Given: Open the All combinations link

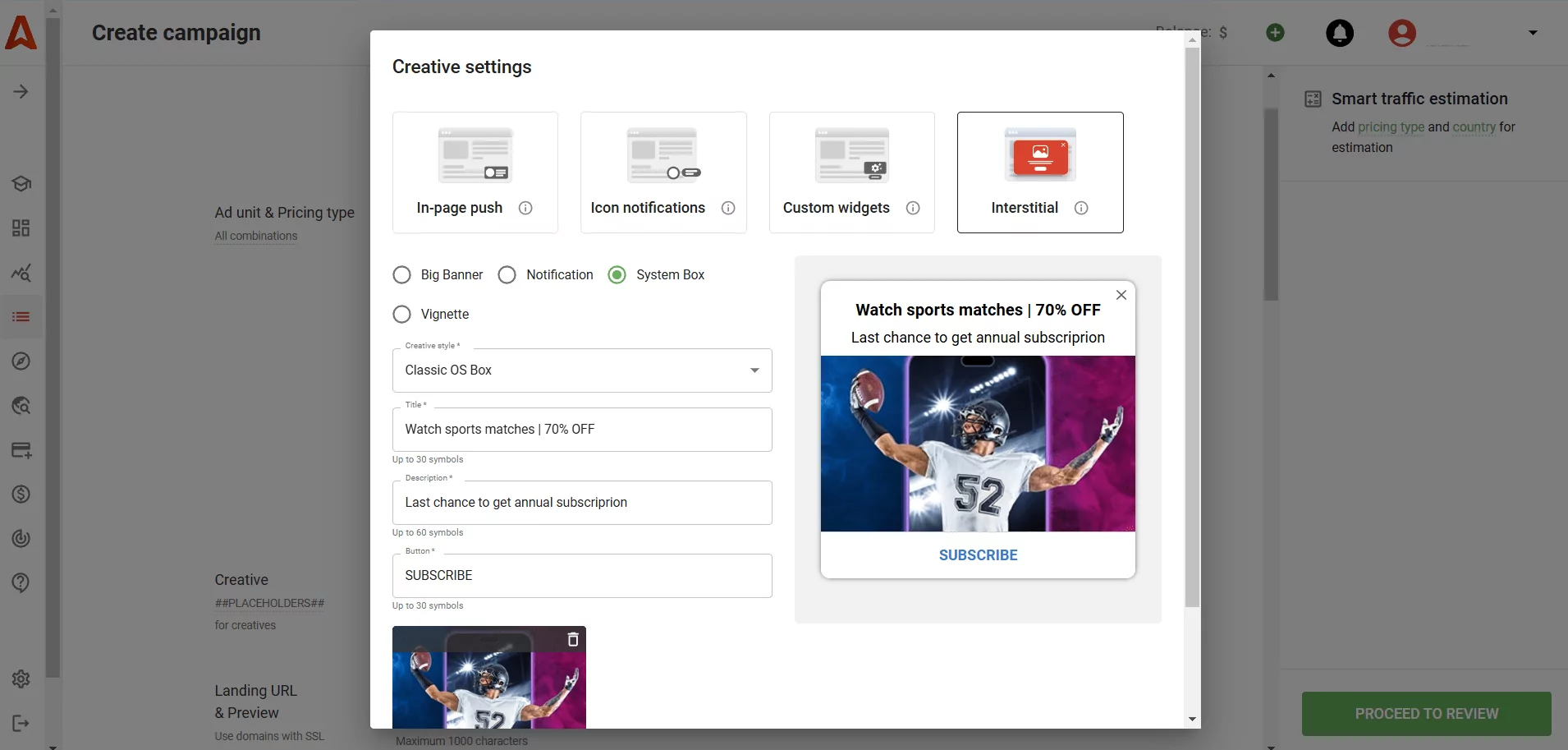Looking at the screenshot, I should tap(254, 236).
